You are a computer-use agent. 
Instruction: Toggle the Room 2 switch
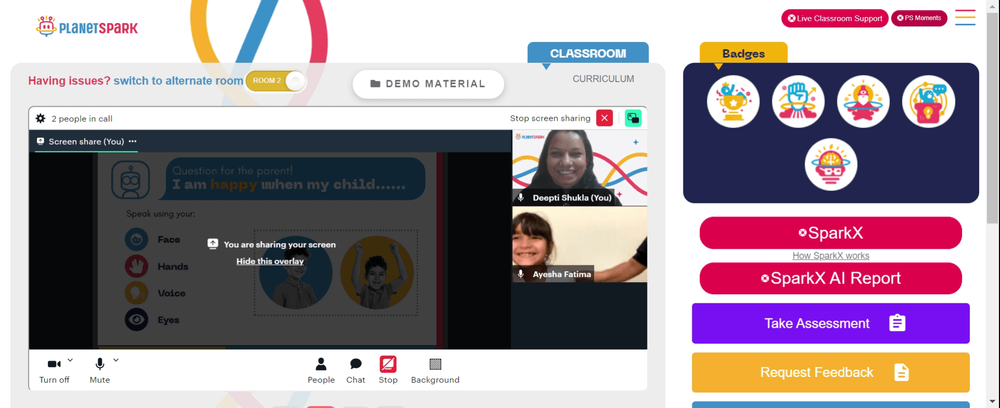click(276, 81)
